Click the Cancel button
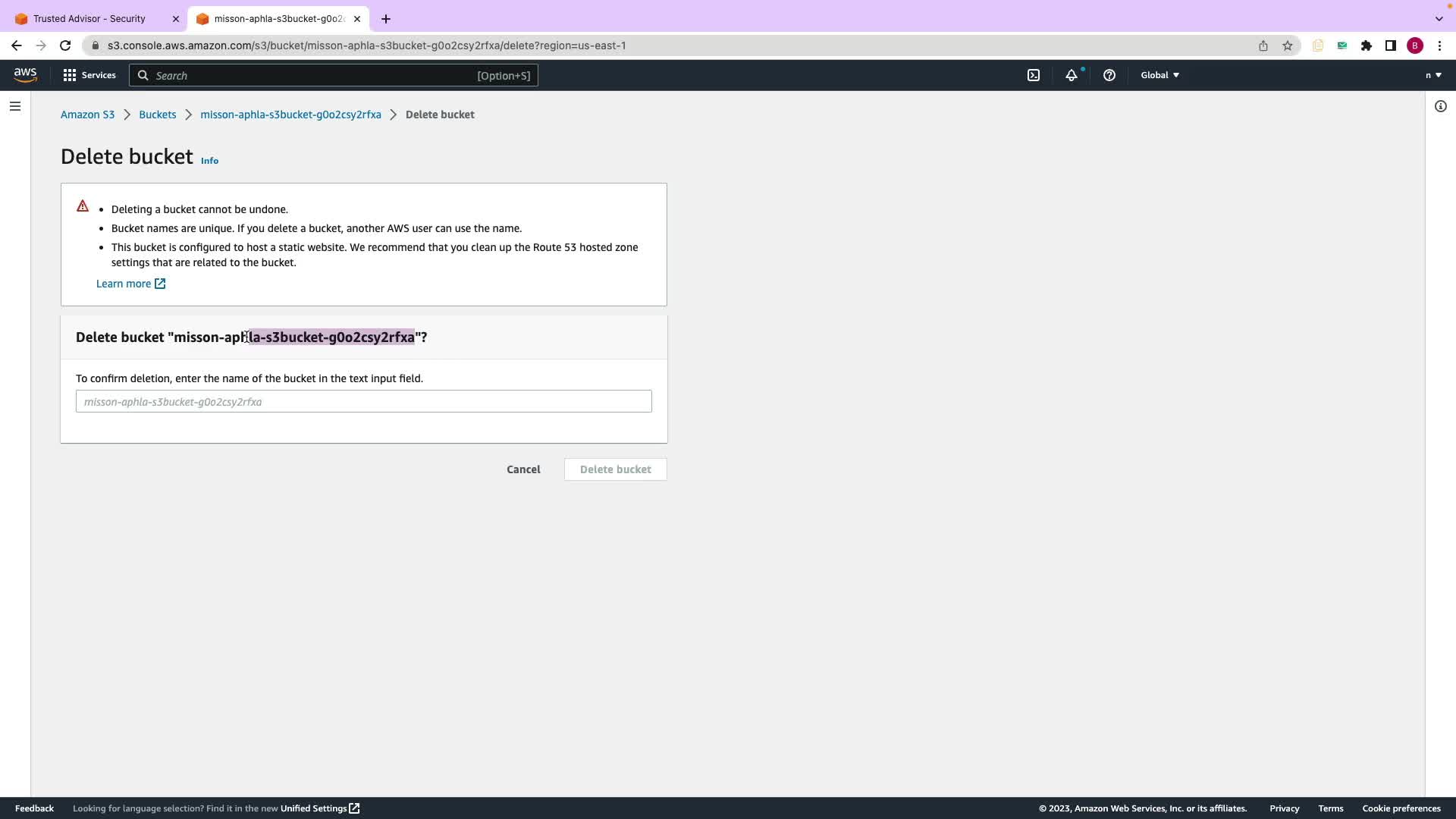Image resolution: width=1456 pixels, height=819 pixels. coord(523,469)
